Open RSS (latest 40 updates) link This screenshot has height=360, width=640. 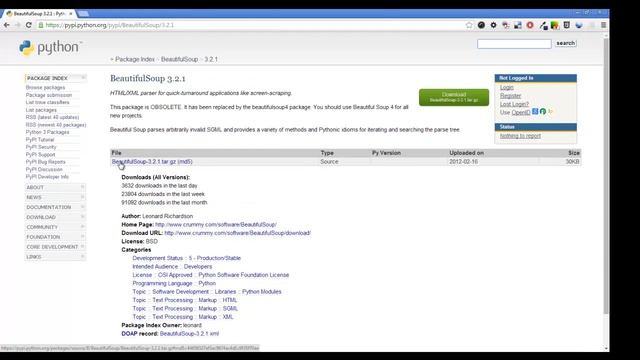tap(52, 118)
